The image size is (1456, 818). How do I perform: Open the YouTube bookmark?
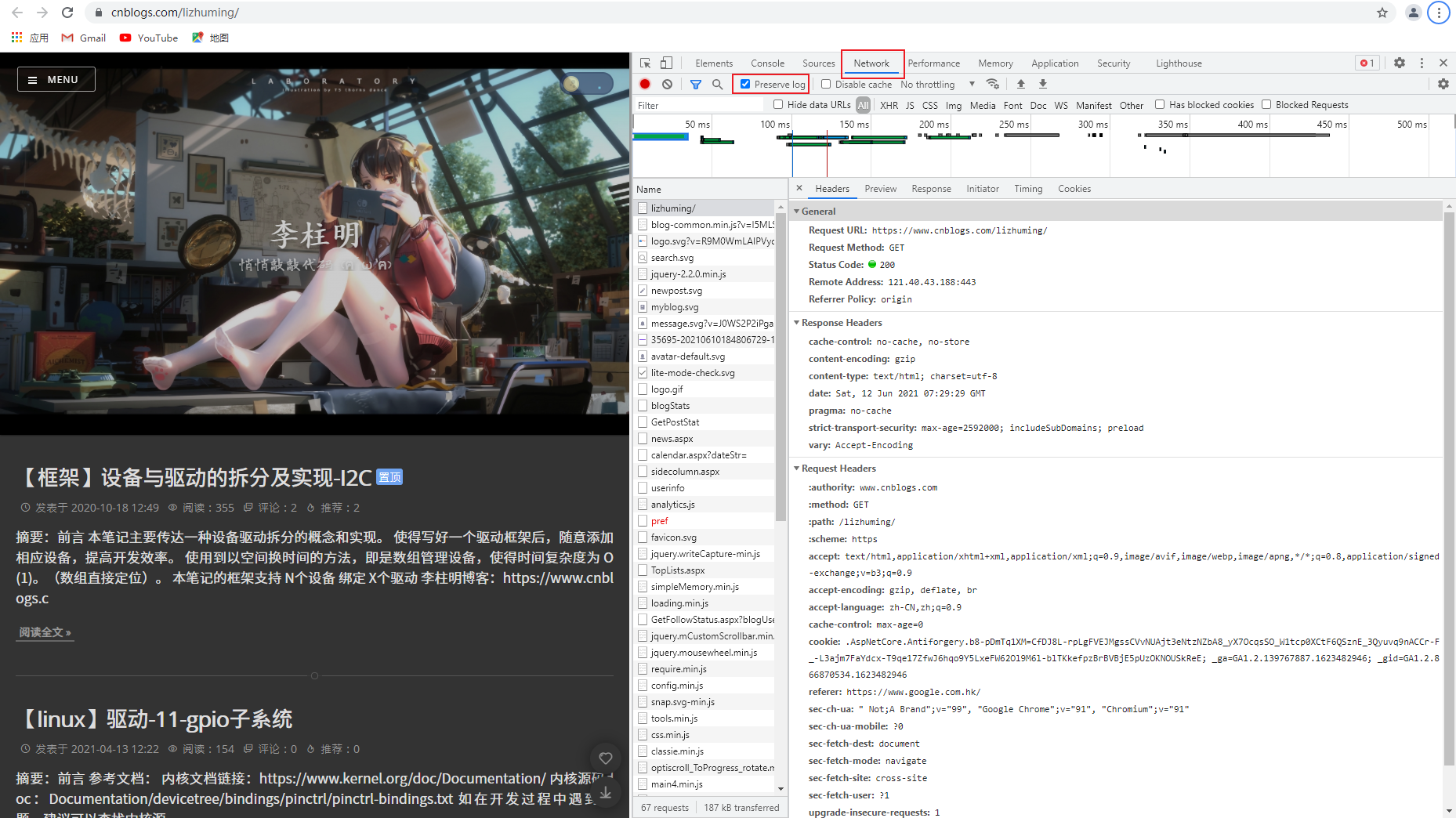(x=149, y=38)
